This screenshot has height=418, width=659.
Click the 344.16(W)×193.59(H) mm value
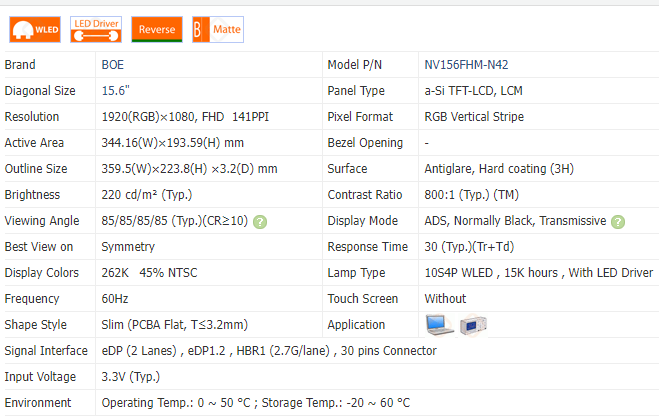click(x=173, y=143)
